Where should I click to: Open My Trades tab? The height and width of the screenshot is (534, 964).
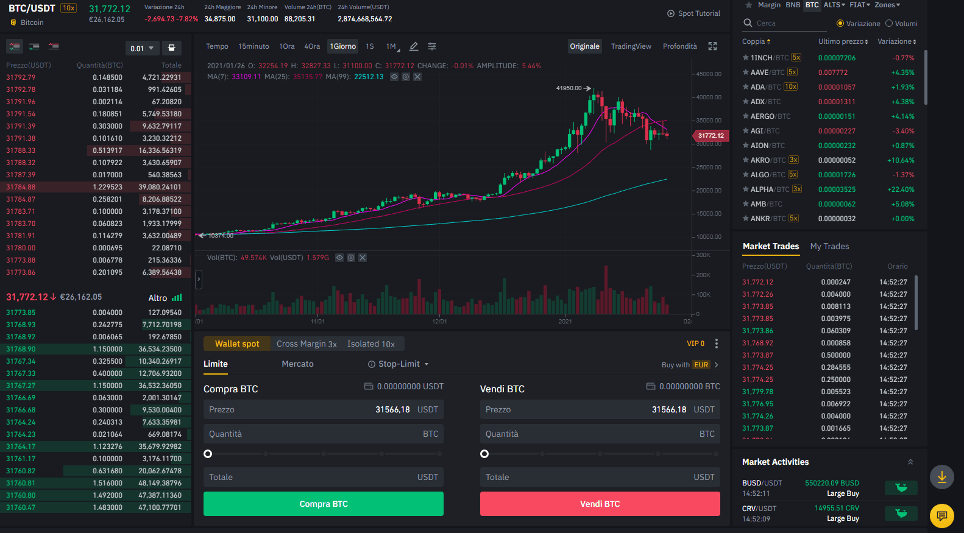pos(829,246)
